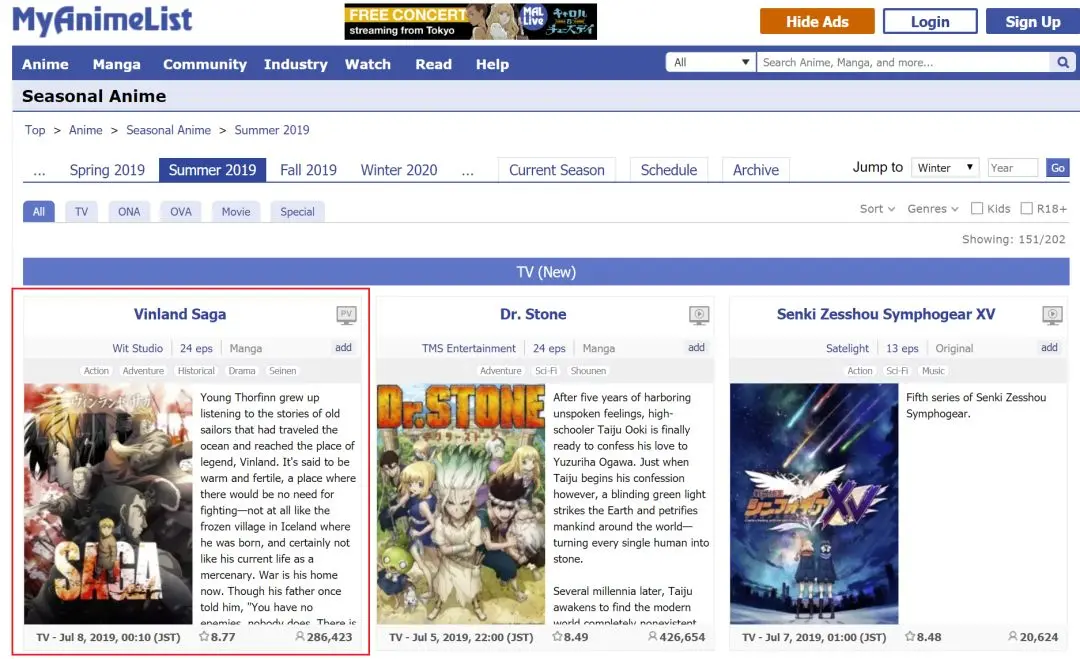Viewport: 1080px width, 659px height.
Task: Switch to the Winter 2020 tab
Action: pyautogui.click(x=399, y=170)
